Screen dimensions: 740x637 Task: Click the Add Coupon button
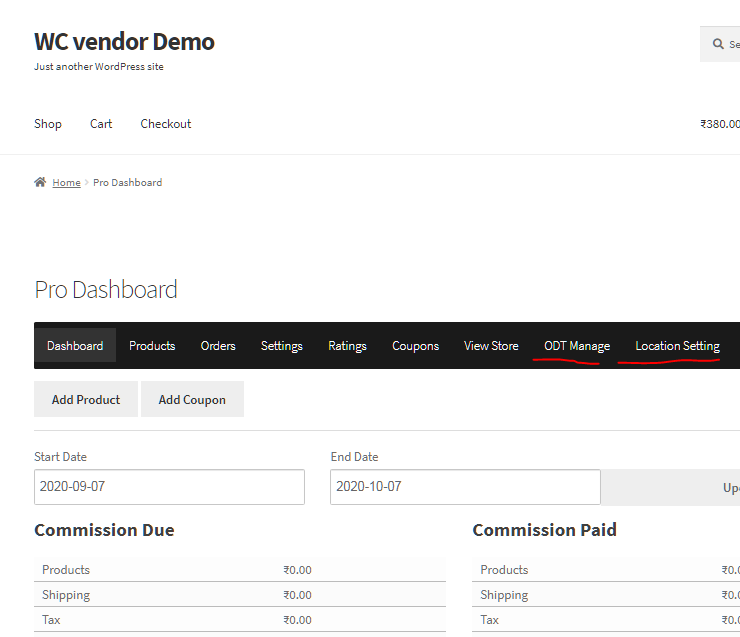(x=192, y=399)
